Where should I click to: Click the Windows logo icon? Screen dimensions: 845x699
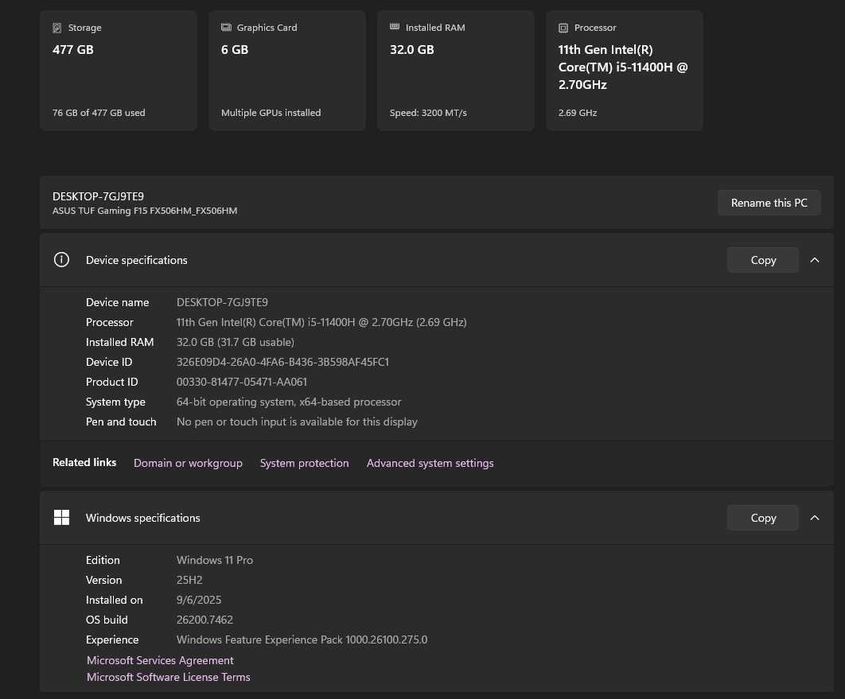pos(62,518)
